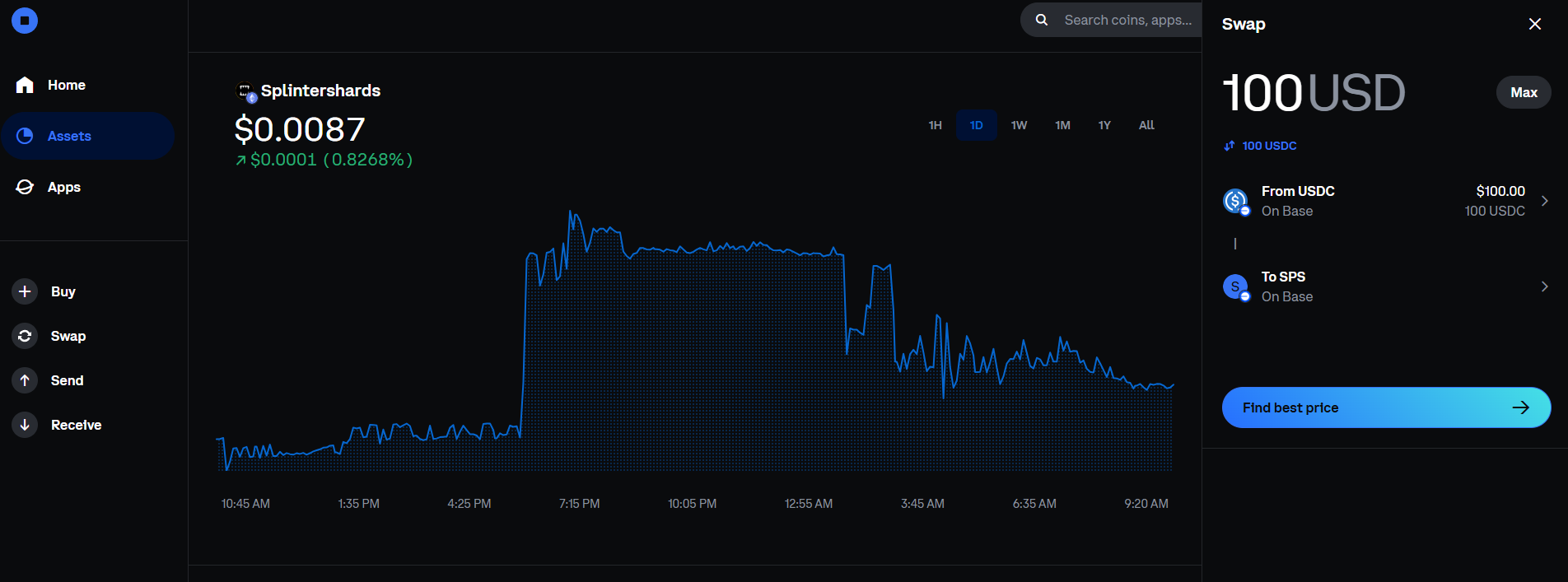
Task: Select the 1D chart range
Action: 977,125
